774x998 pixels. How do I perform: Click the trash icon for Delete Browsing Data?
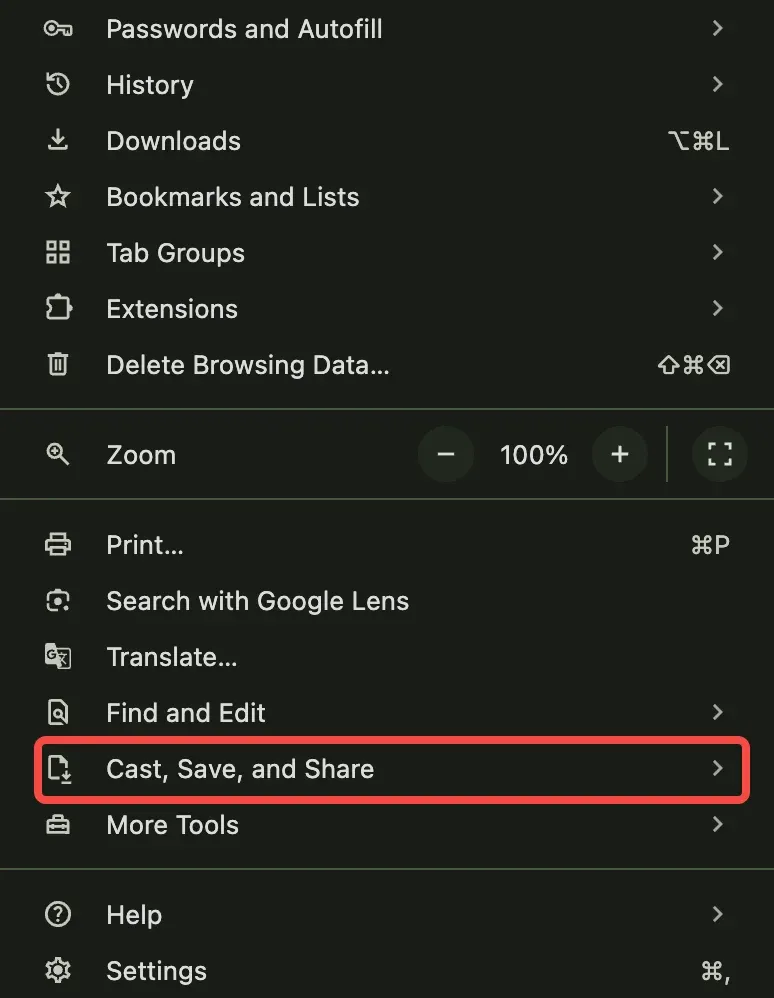point(58,364)
